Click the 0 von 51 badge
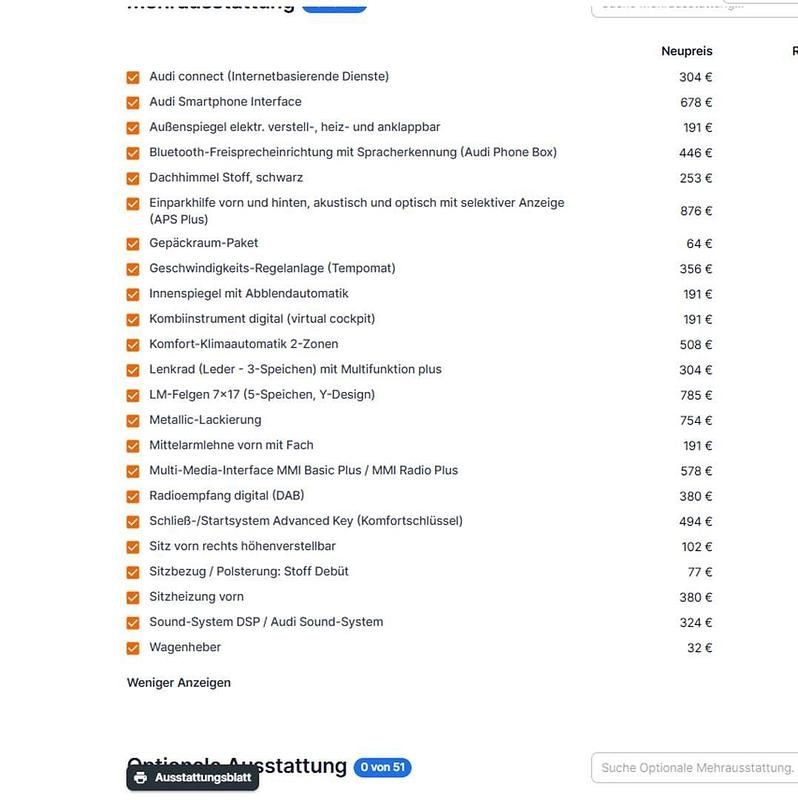Viewport: 798px width, 800px height. (382, 767)
